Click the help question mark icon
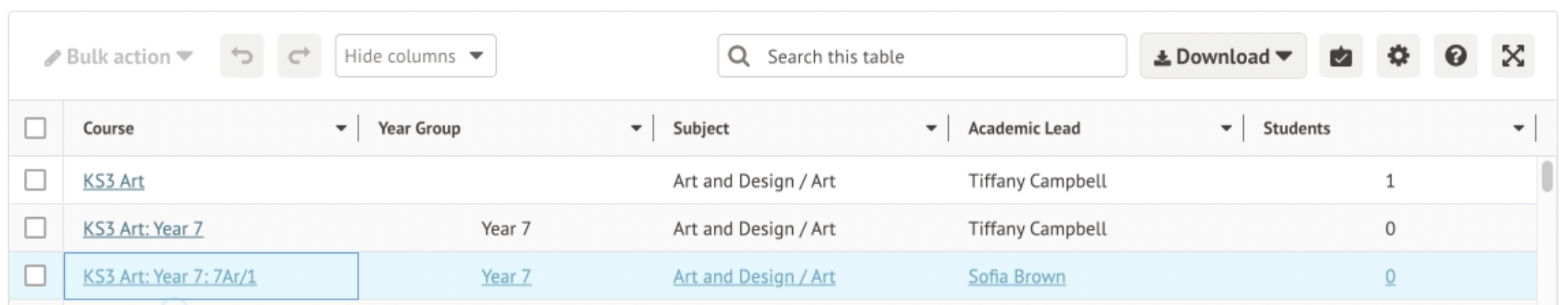 point(1455,56)
